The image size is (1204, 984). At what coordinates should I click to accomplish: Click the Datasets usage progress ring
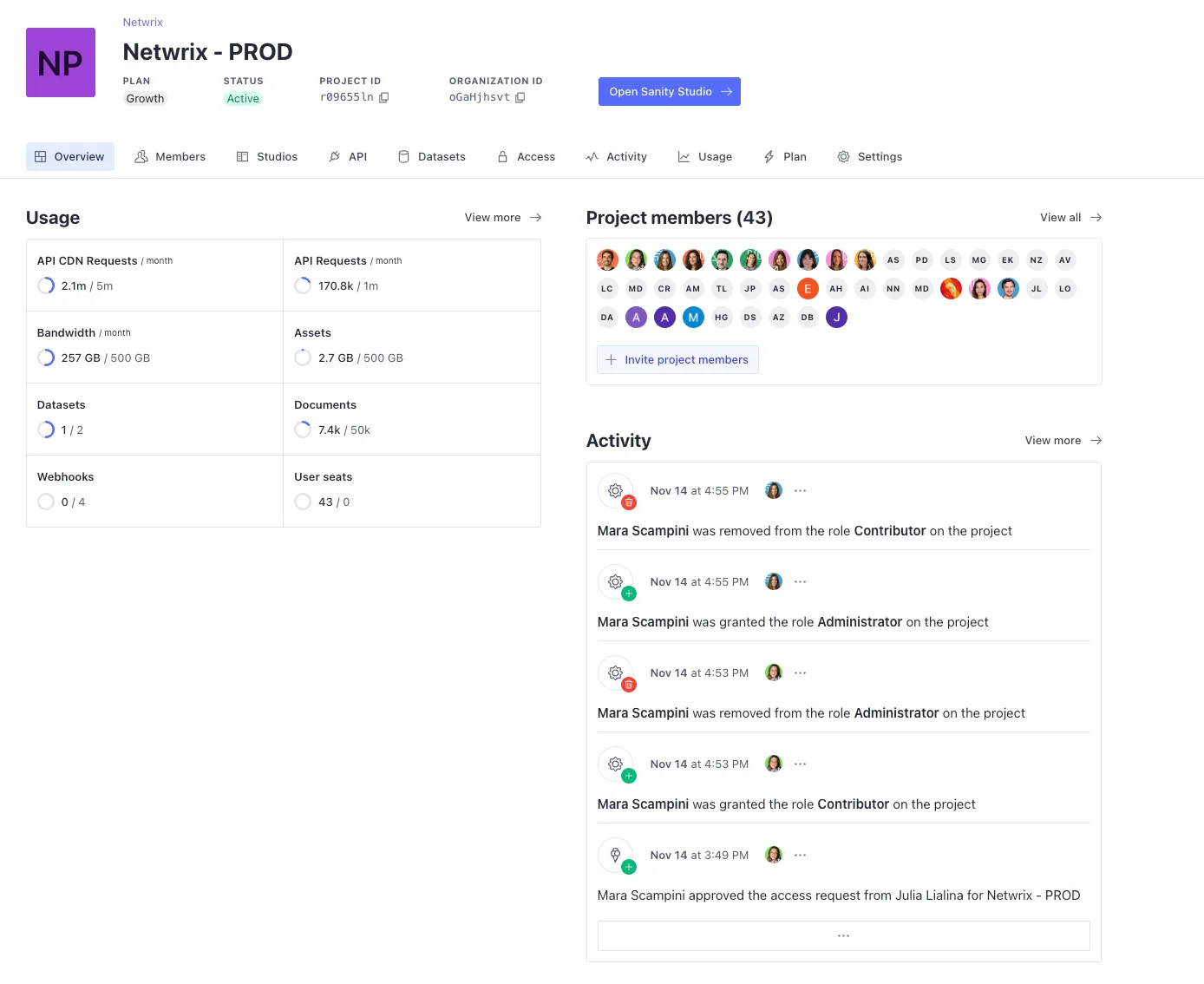46,430
